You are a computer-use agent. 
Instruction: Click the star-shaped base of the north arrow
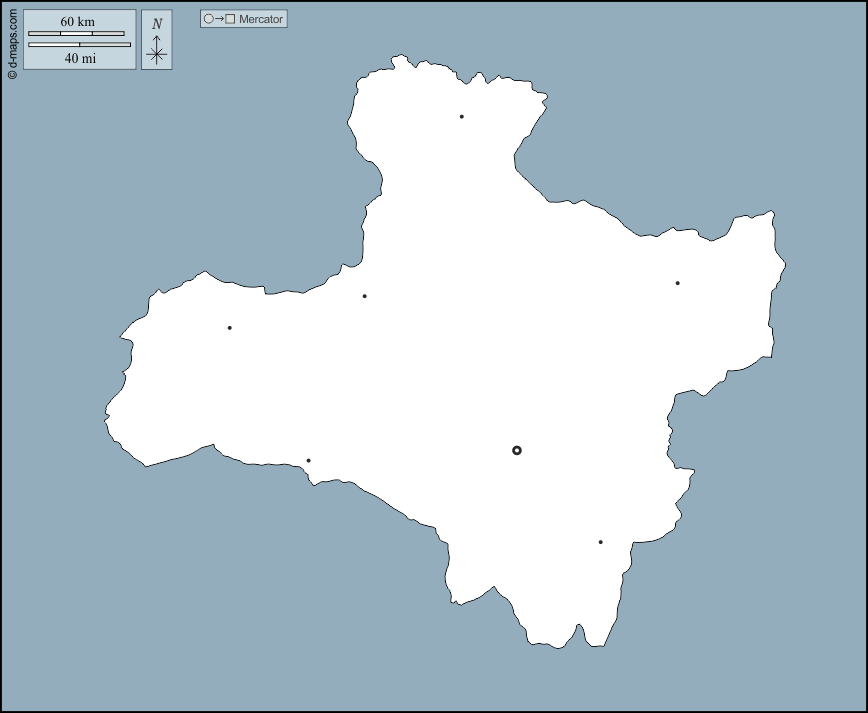156,54
